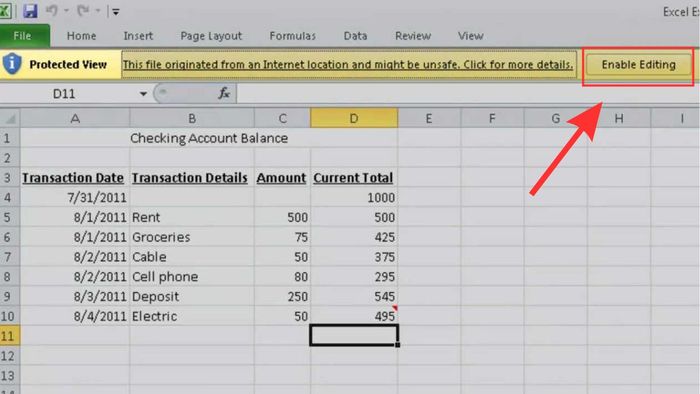Click into the formula bar field
Image resolution: width=700 pixels, height=394 pixels.
pyautogui.click(x=468, y=94)
